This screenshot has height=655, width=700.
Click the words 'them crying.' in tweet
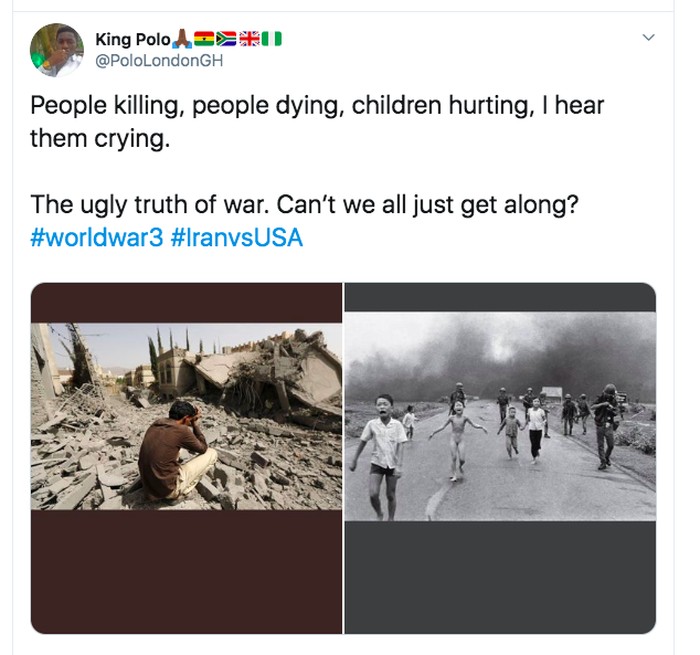click(x=100, y=139)
